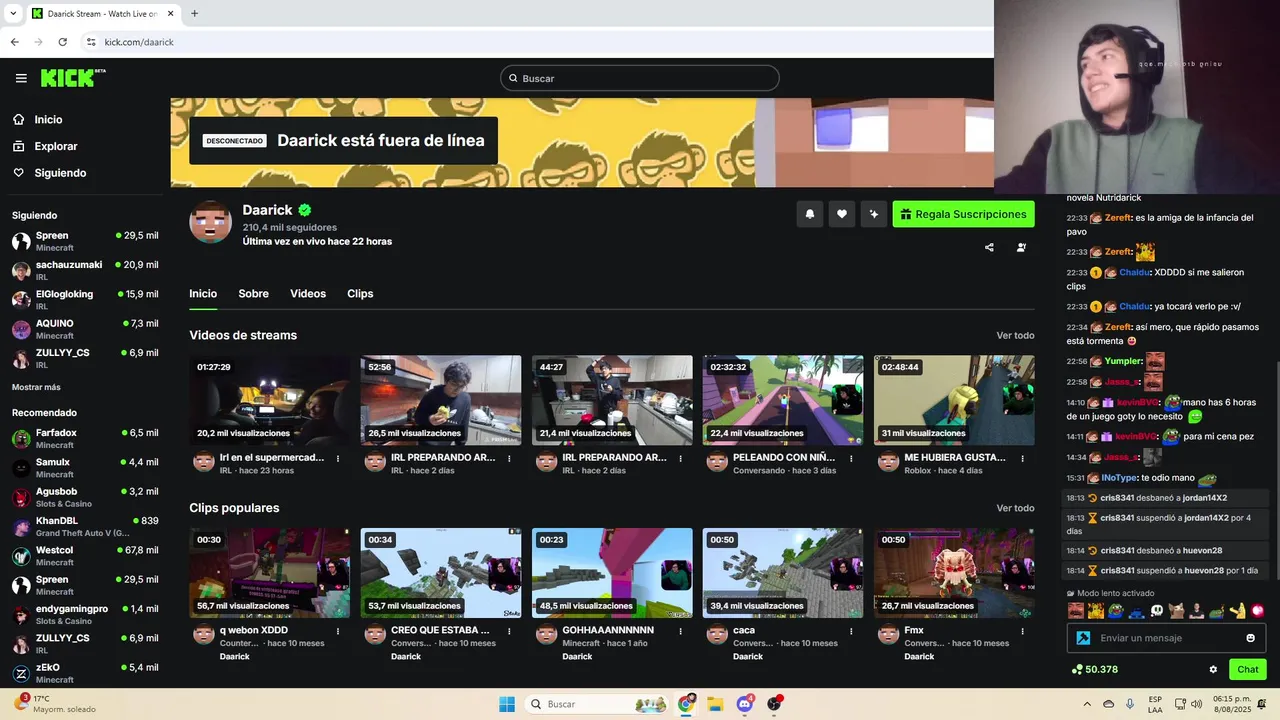The width and height of the screenshot is (1280, 720).
Task: Open options menu for GOHHAAANNNNNN clip
Action: click(680, 632)
